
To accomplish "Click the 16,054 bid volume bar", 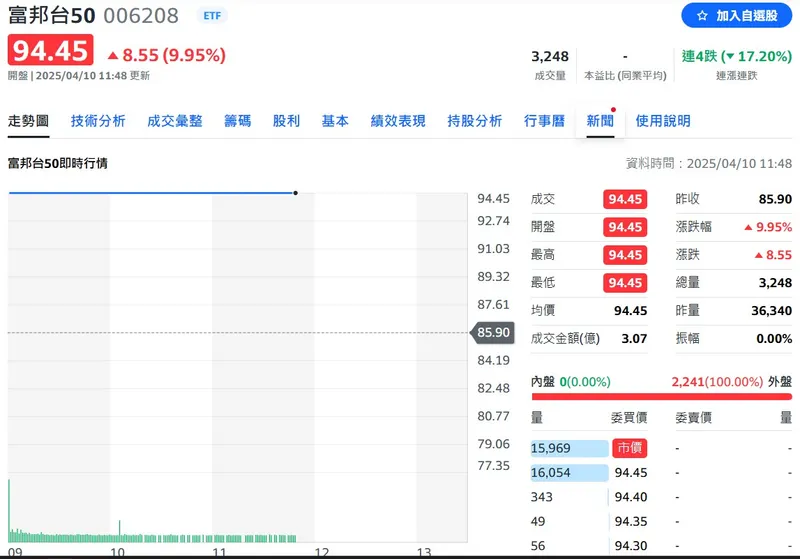I will pyautogui.click(x=568, y=473).
